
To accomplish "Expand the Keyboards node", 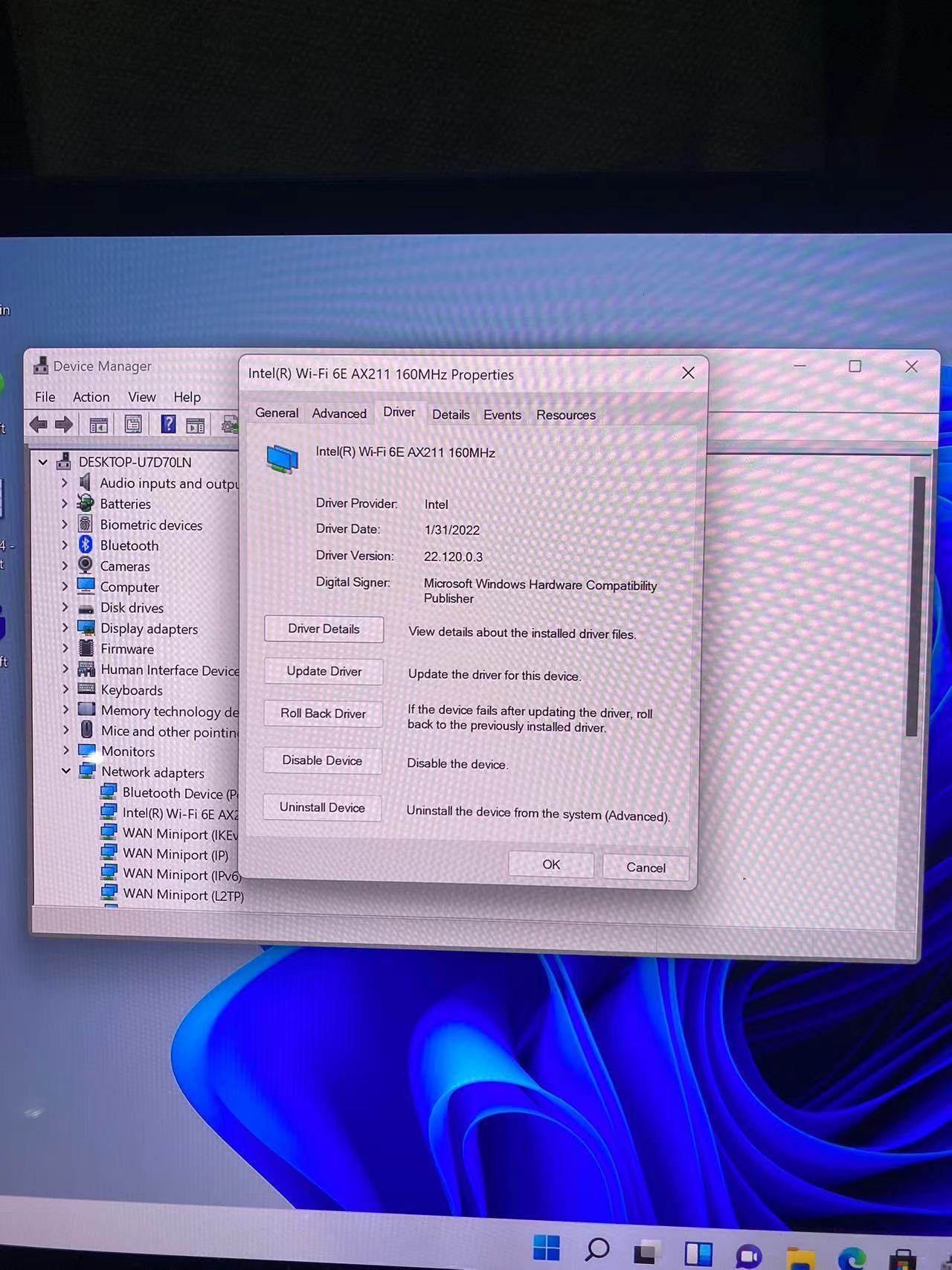I will pos(65,690).
